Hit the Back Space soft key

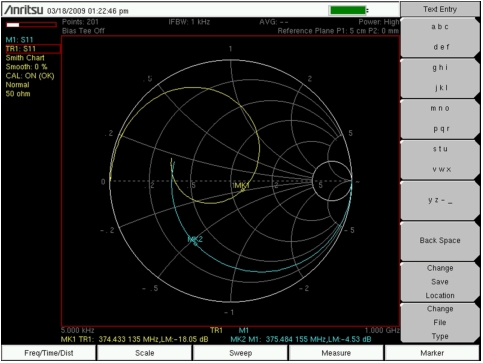pyautogui.click(x=440, y=241)
